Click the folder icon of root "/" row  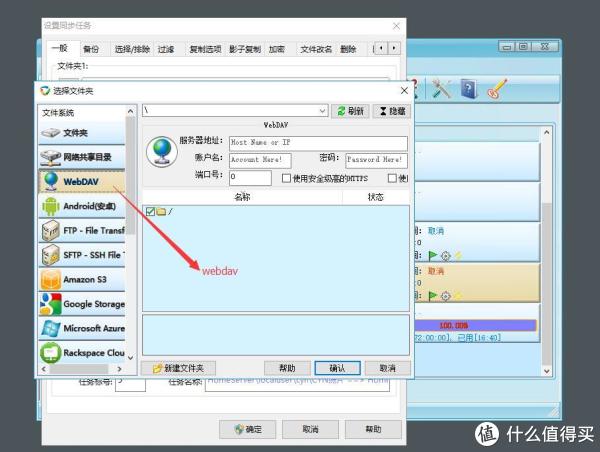click(161, 211)
